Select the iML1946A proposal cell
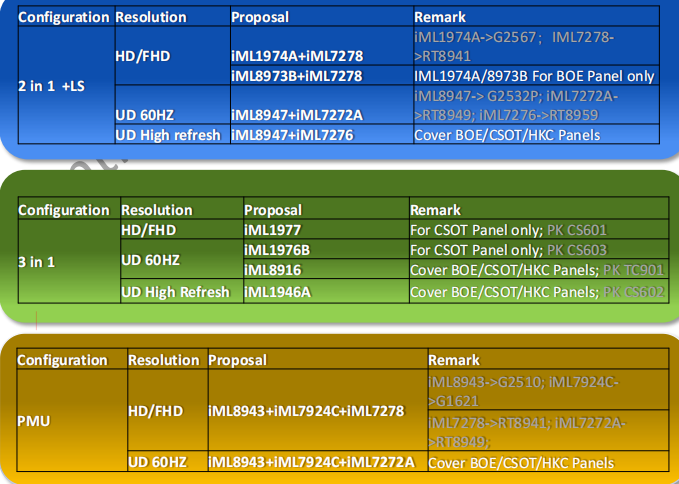 tap(277, 292)
